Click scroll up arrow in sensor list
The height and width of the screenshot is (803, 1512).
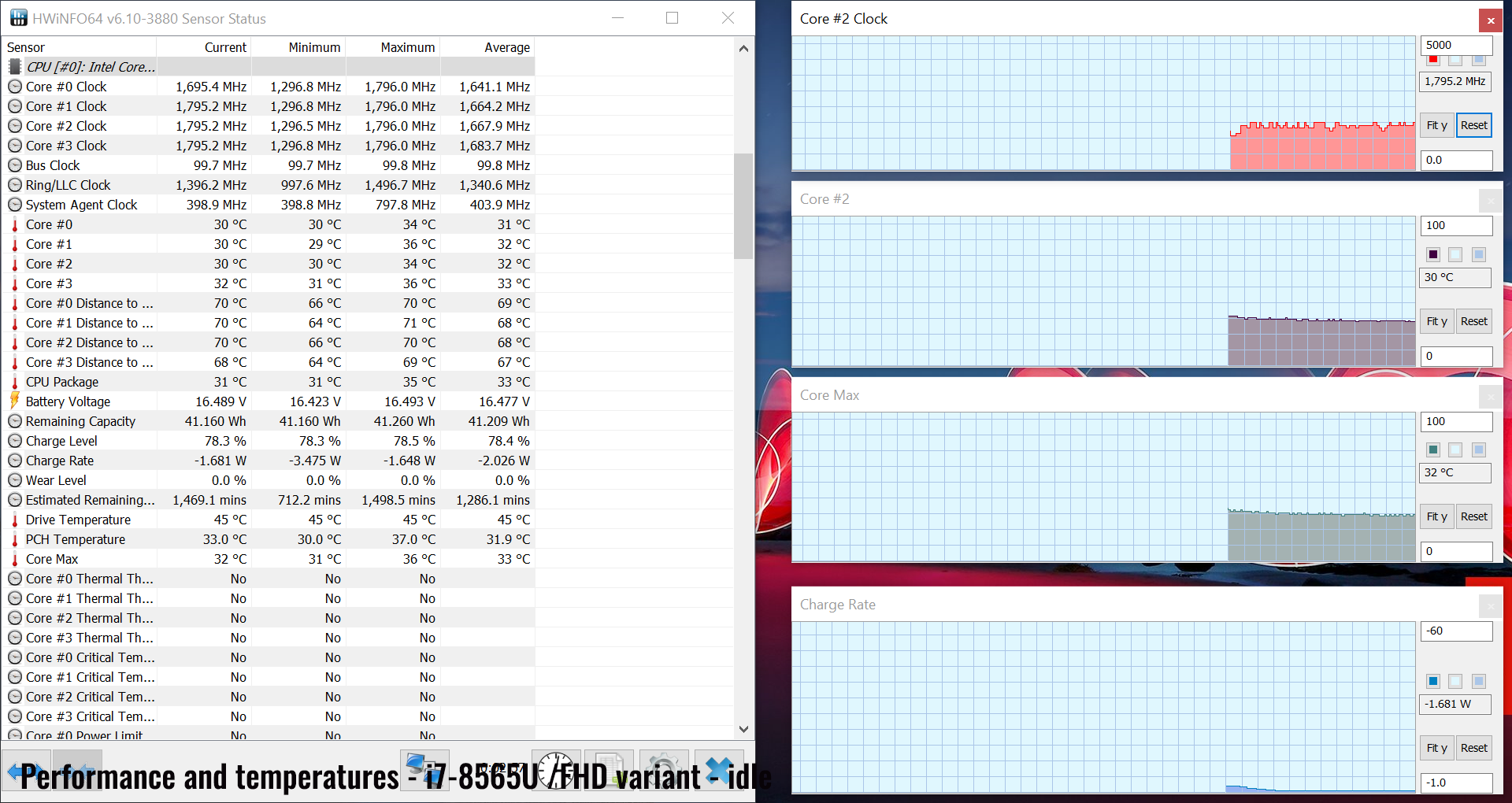pos(743,48)
